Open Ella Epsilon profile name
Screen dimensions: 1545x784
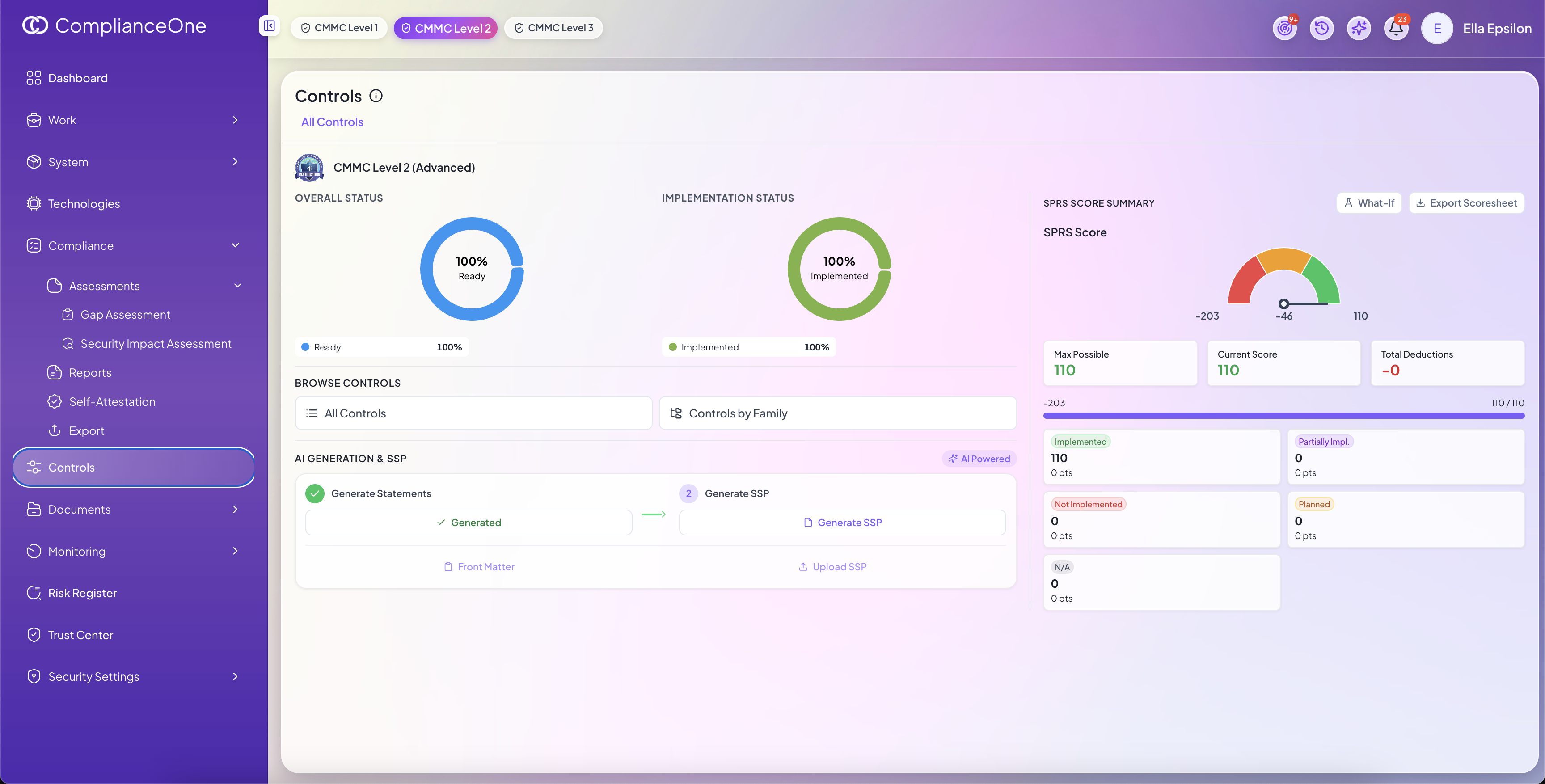[1497, 28]
